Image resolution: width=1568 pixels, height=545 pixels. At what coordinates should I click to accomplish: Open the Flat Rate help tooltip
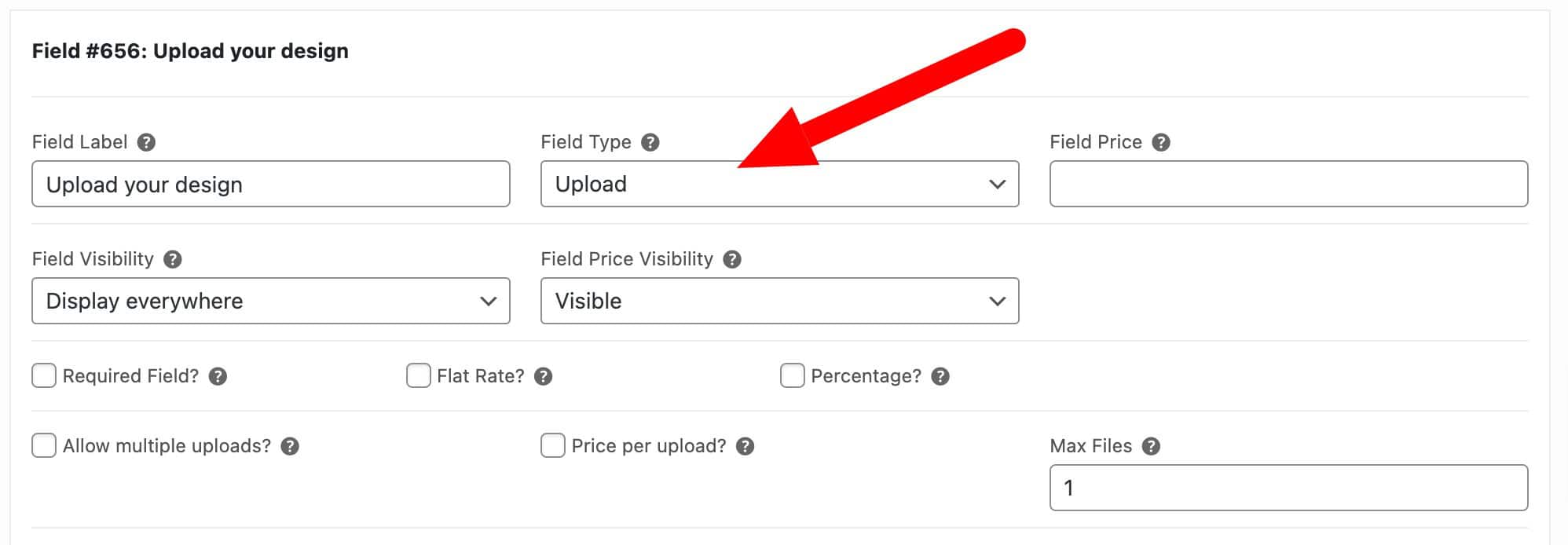[544, 376]
